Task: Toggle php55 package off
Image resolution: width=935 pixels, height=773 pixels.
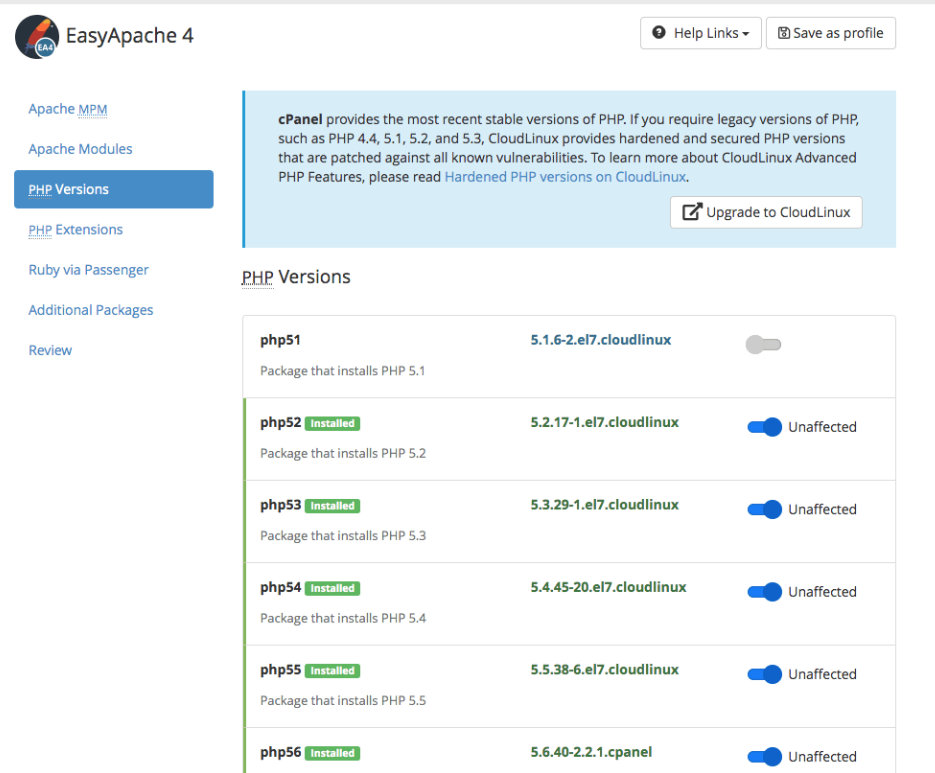Action: pyautogui.click(x=764, y=674)
